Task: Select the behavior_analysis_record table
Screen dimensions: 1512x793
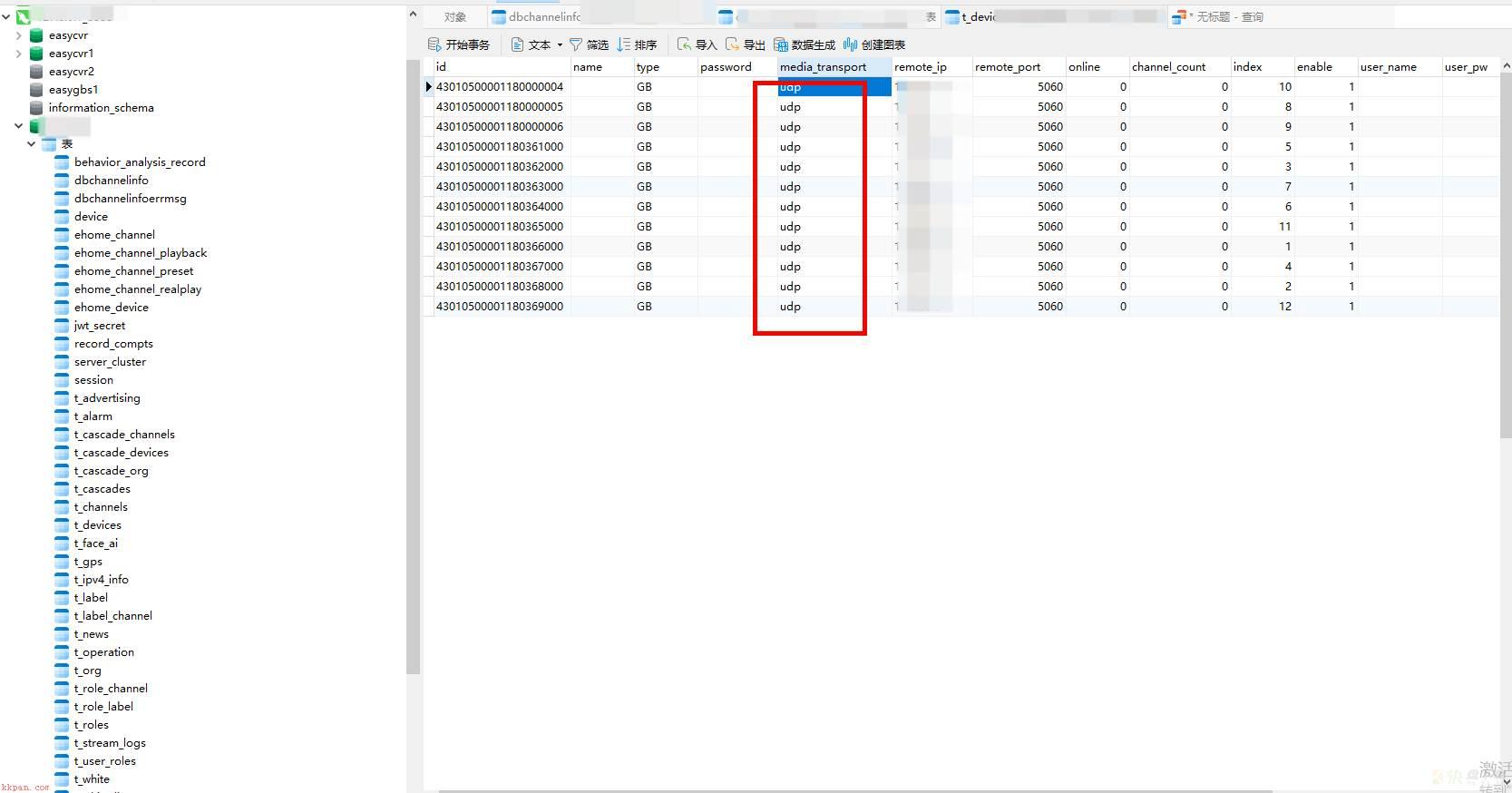Action: [x=140, y=162]
